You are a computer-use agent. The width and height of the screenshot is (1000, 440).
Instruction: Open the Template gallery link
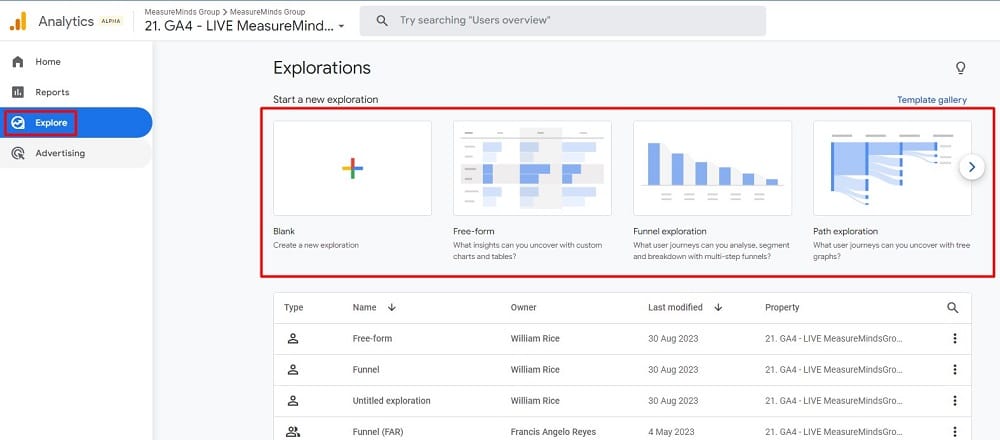pyautogui.click(x=931, y=100)
